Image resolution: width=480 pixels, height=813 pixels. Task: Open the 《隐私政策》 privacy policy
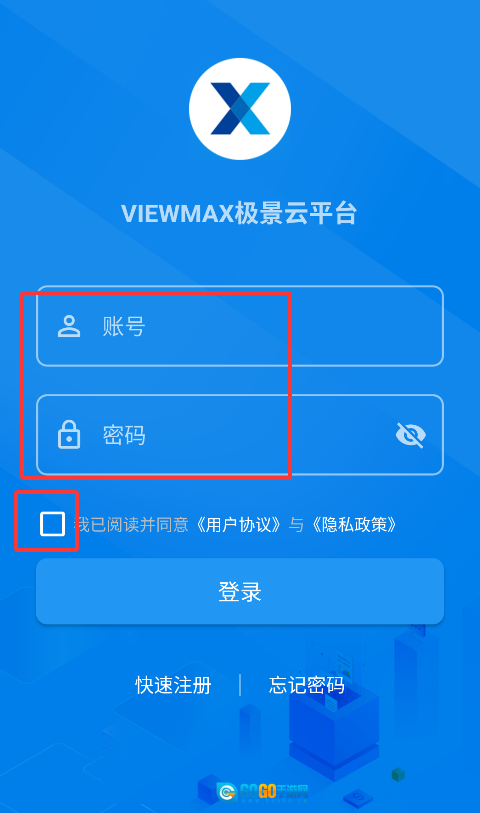point(356,525)
